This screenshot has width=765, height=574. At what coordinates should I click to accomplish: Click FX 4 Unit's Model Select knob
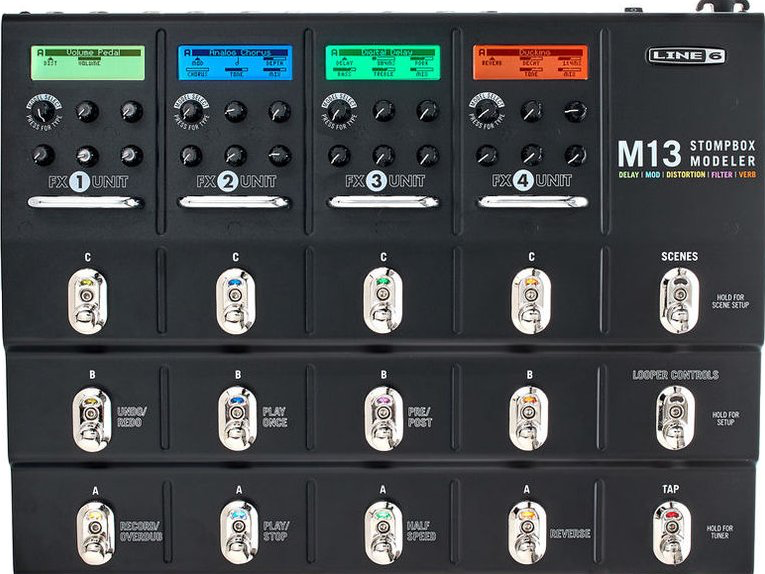coord(486,112)
